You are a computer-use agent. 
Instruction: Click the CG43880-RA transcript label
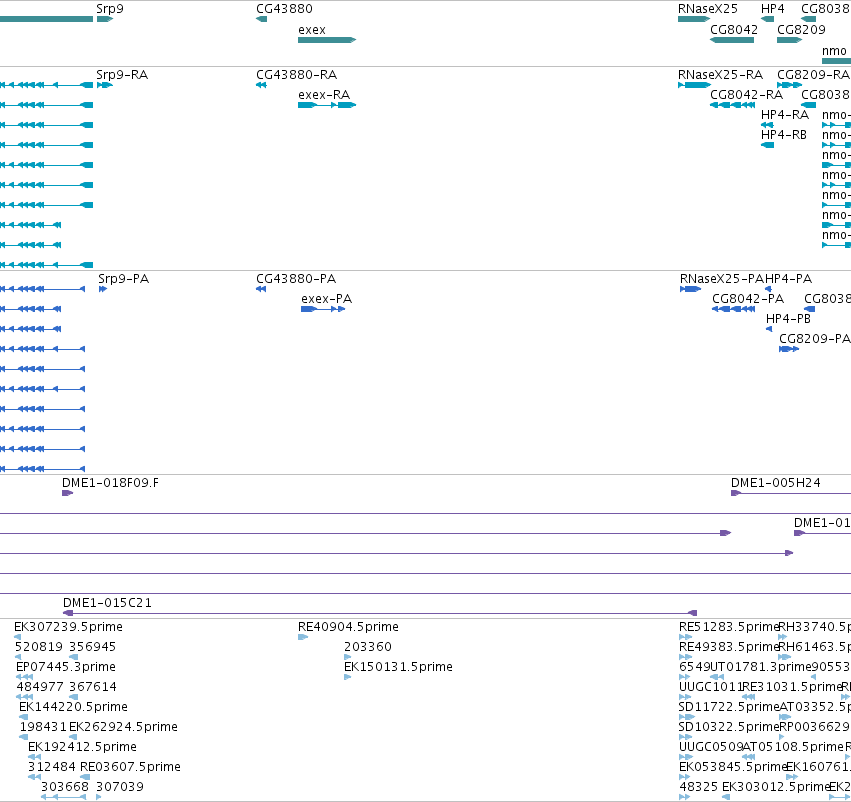(x=297, y=74)
